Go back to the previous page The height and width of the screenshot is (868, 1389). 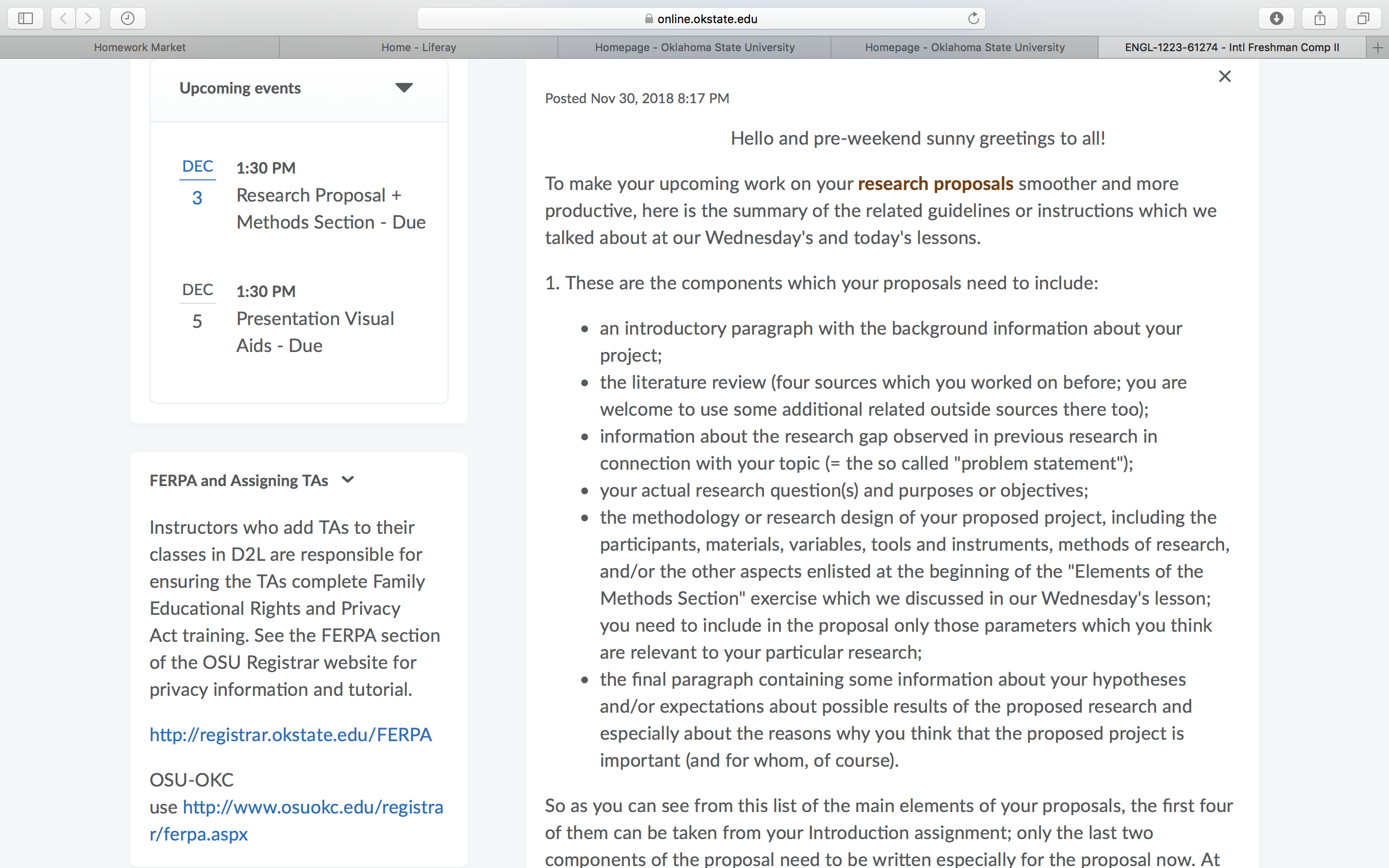point(63,18)
